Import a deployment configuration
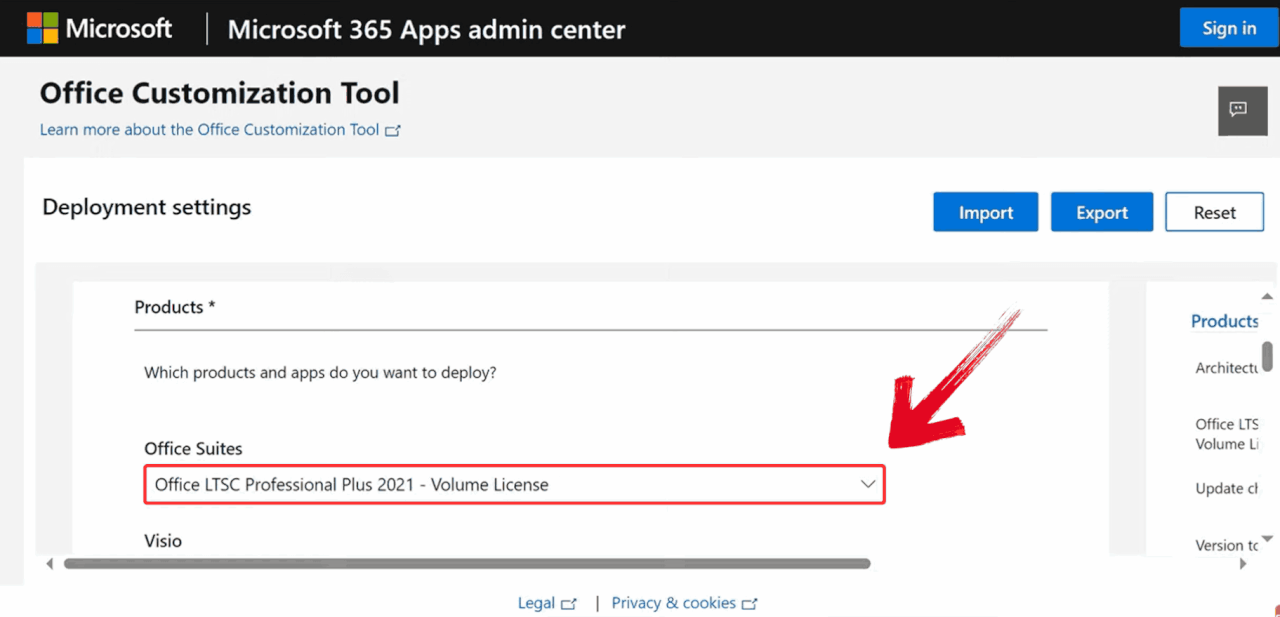The height and width of the screenshot is (617, 1280). [985, 212]
